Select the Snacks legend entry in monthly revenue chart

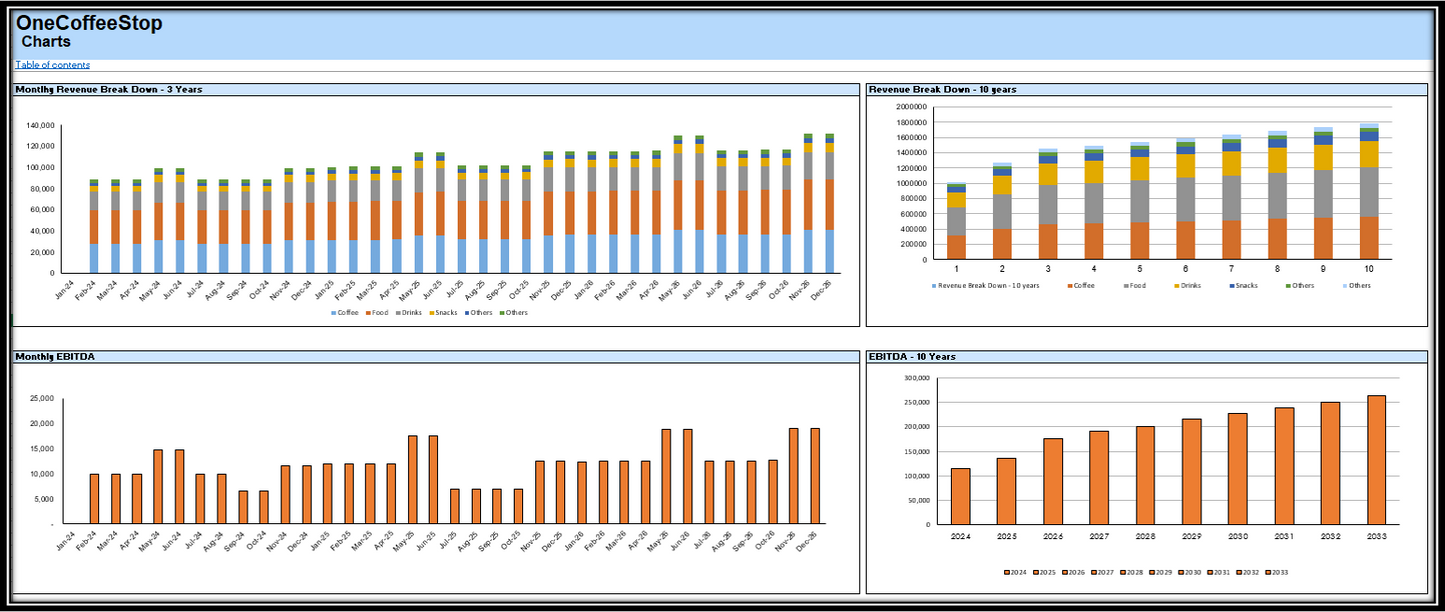[444, 313]
